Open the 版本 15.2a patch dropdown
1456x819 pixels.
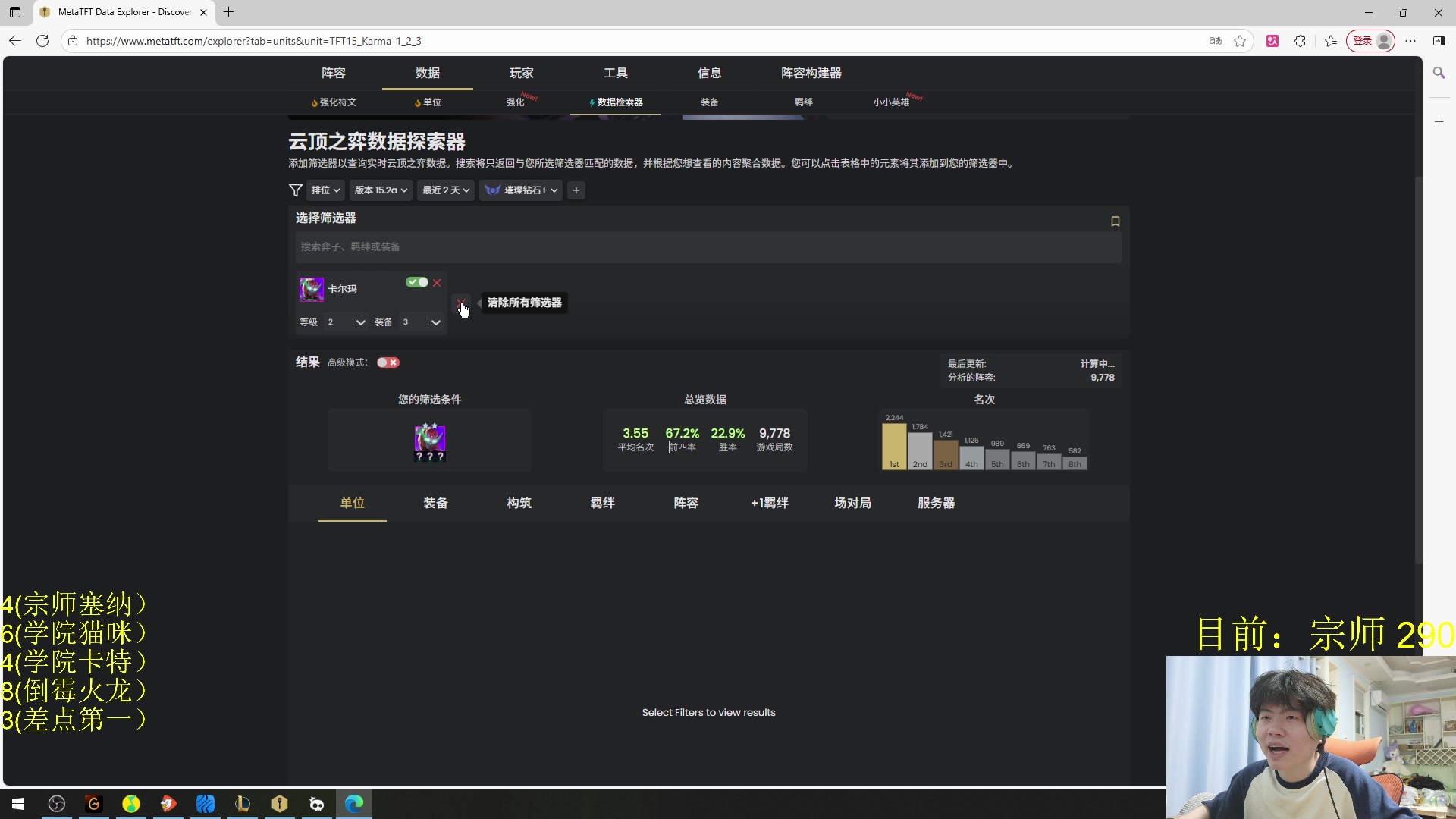pyautogui.click(x=381, y=190)
